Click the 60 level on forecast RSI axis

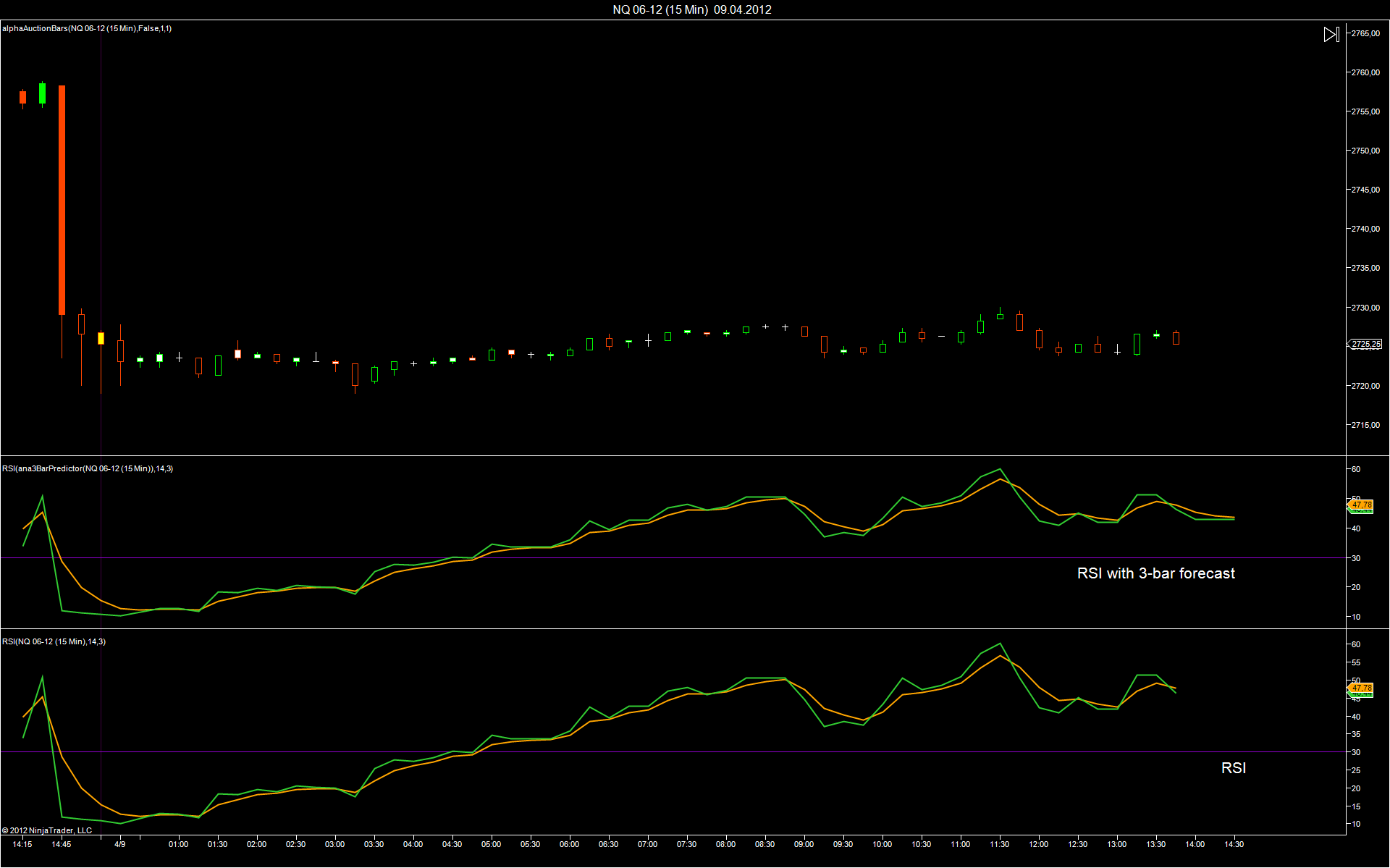pyautogui.click(x=1356, y=469)
